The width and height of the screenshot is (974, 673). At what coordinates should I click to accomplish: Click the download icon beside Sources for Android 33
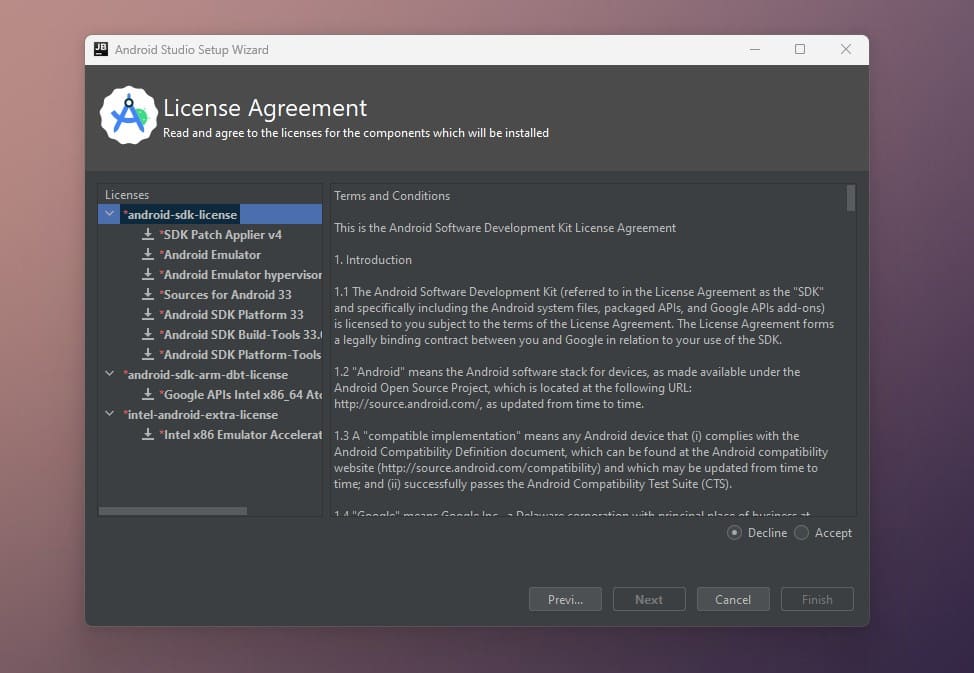click(x=148, y=294)
